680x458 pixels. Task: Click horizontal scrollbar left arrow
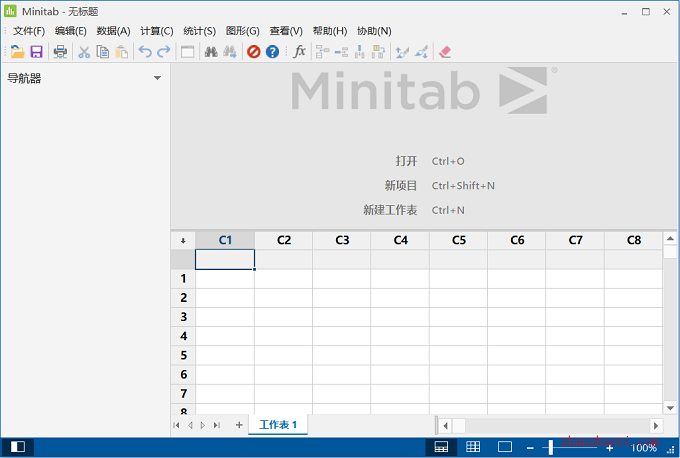(445, 426)
